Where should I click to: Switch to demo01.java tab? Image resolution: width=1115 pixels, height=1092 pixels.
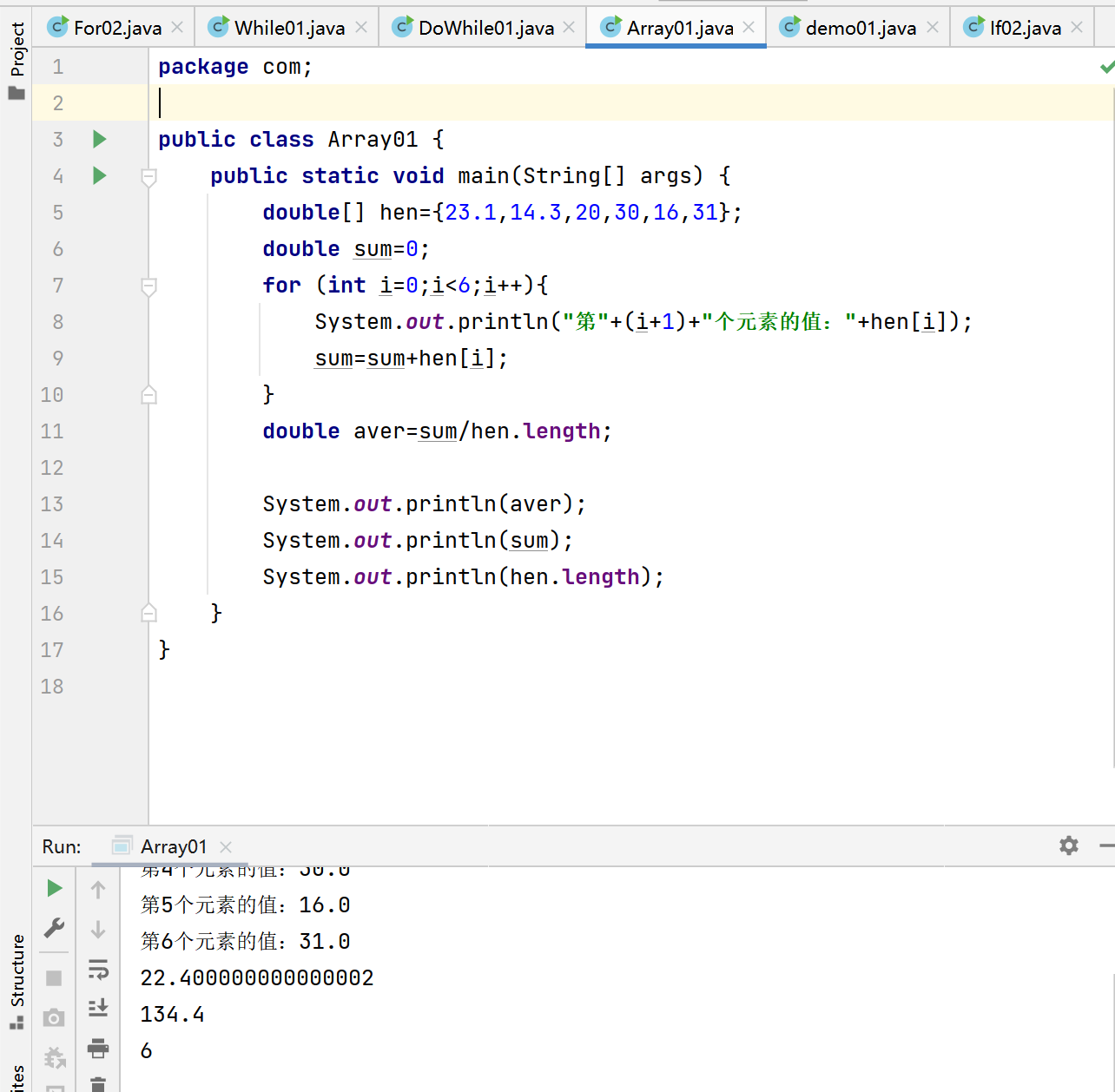pos(858,28)
